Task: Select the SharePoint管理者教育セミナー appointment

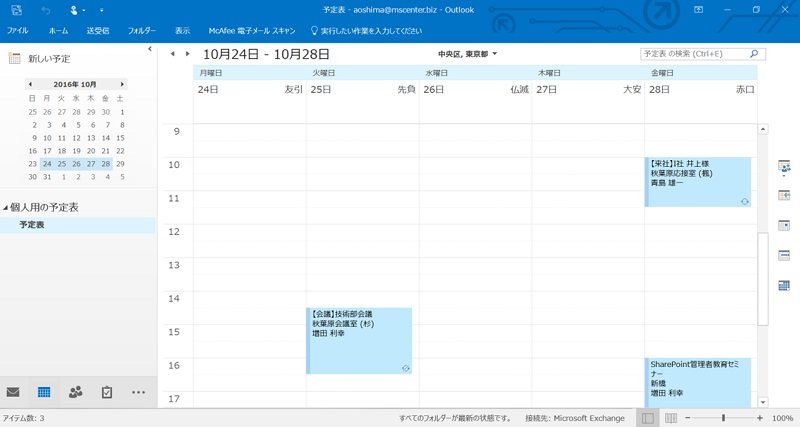Action: coord(698,383)
